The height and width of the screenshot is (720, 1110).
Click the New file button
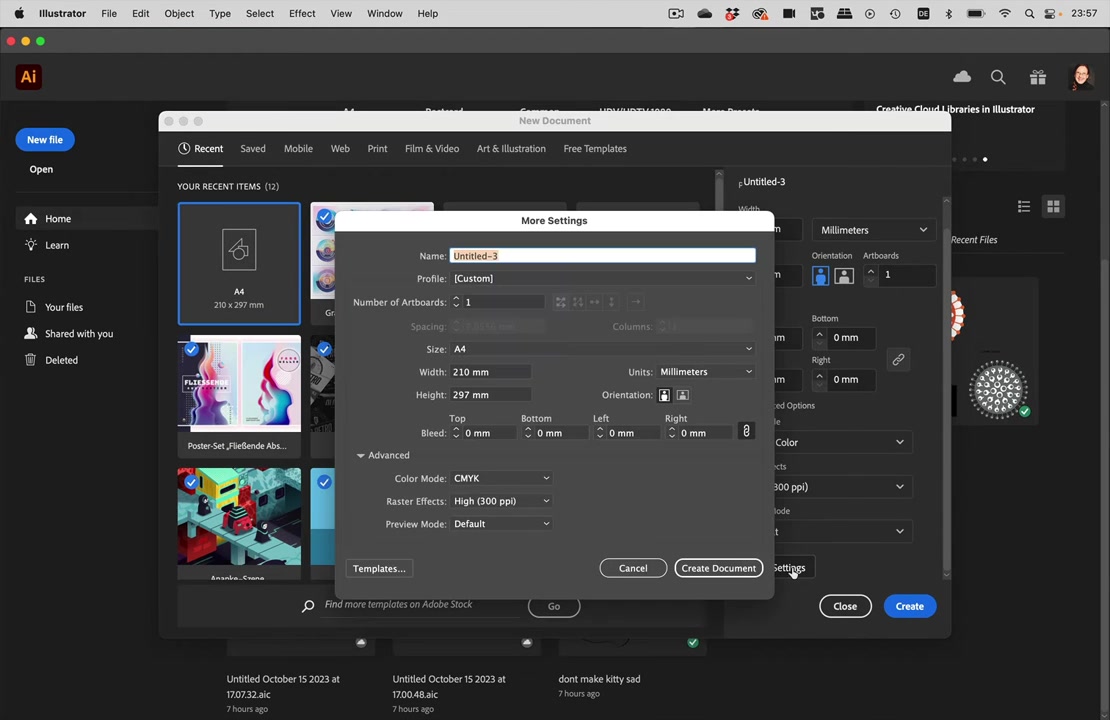45,139
